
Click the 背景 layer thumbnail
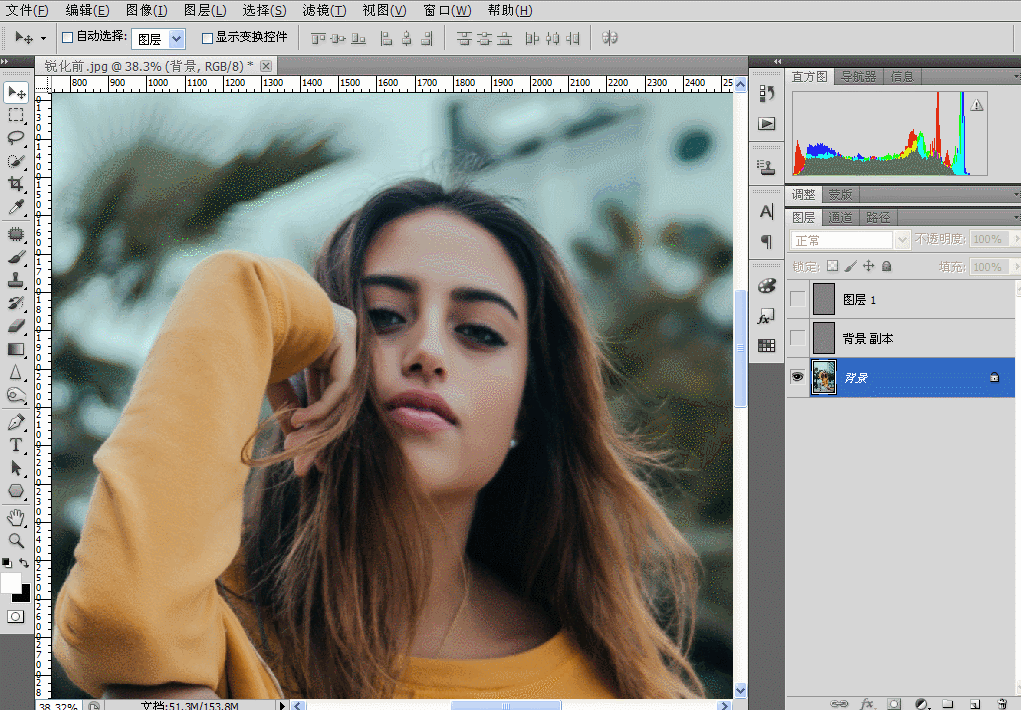click(x=824, y=377)
